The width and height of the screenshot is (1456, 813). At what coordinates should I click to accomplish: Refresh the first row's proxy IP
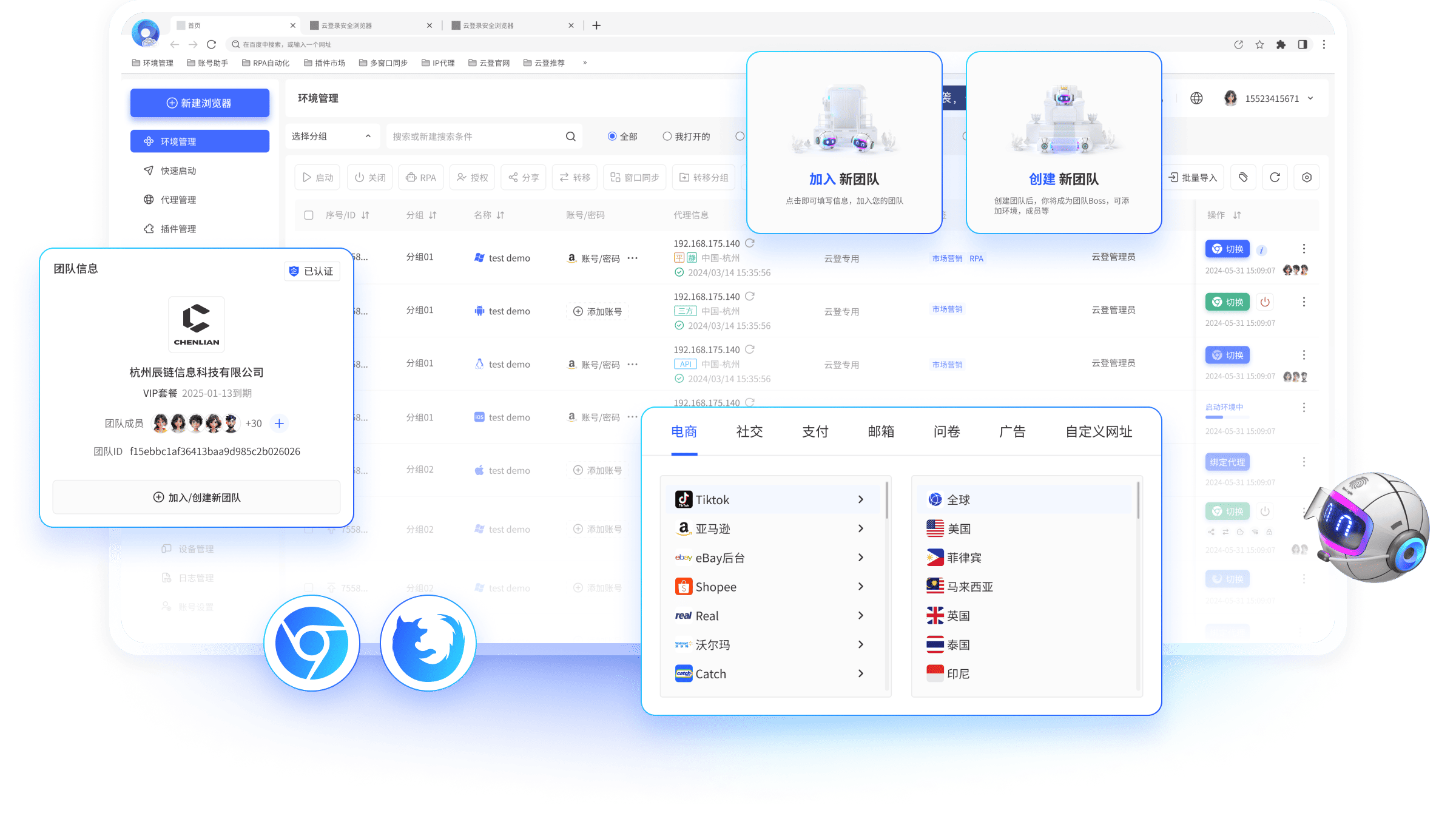click(750, 243)
